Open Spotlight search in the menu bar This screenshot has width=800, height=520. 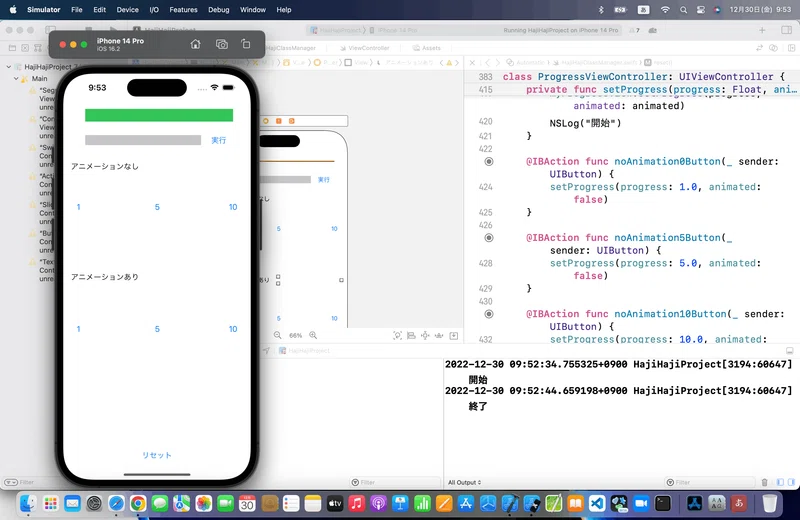[x=684, y=10]
